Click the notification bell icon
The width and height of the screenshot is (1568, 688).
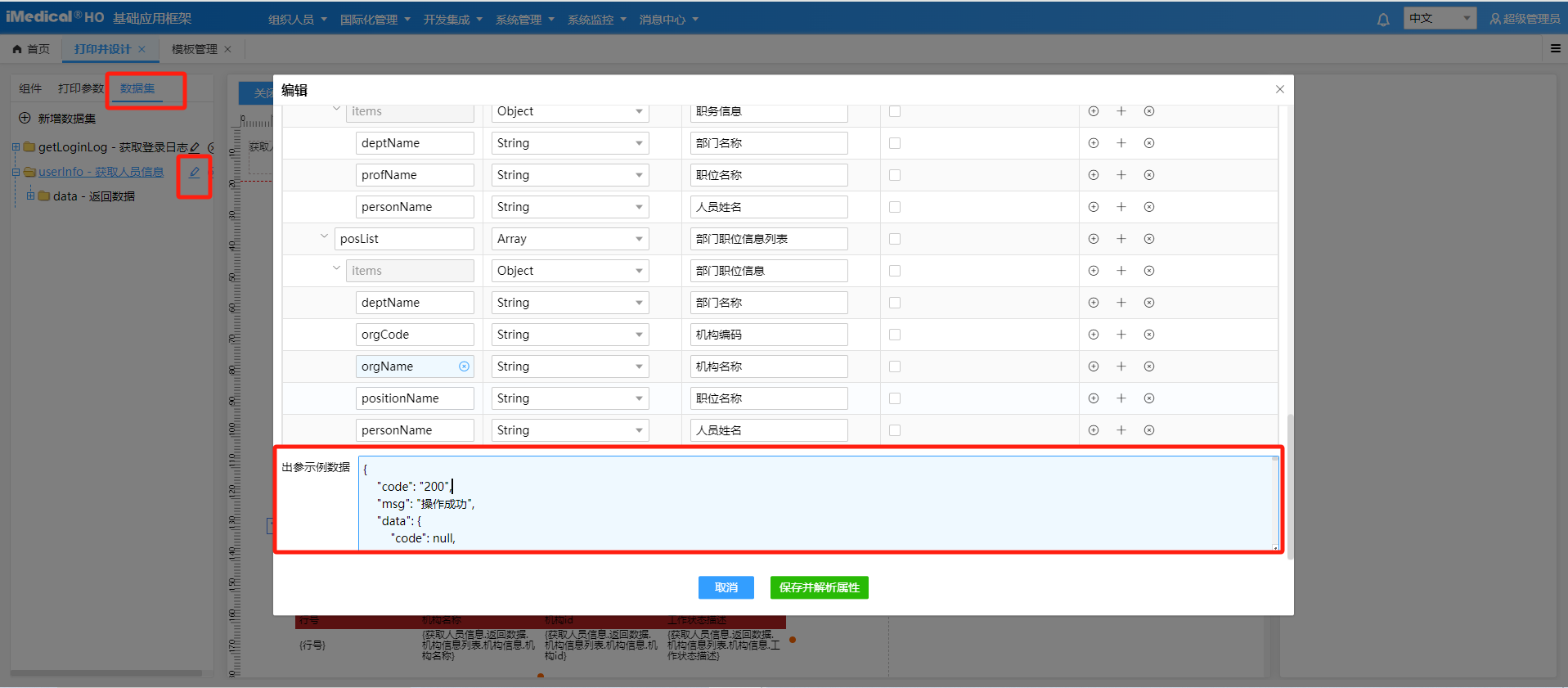pyautogui.click(x=1383, y=20)
